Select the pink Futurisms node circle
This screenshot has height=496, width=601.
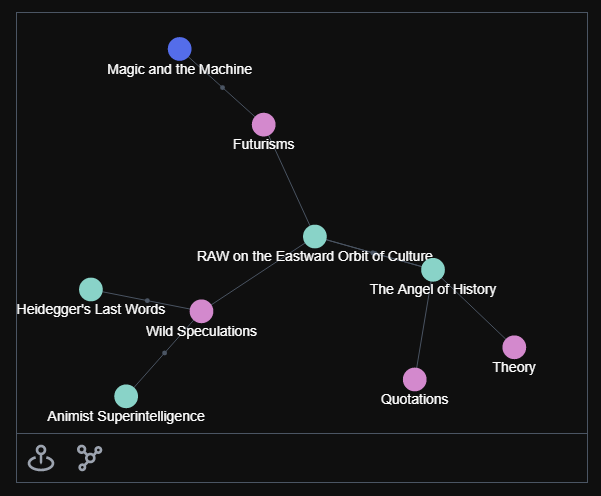pyautogui.click(x=264, y=125)
